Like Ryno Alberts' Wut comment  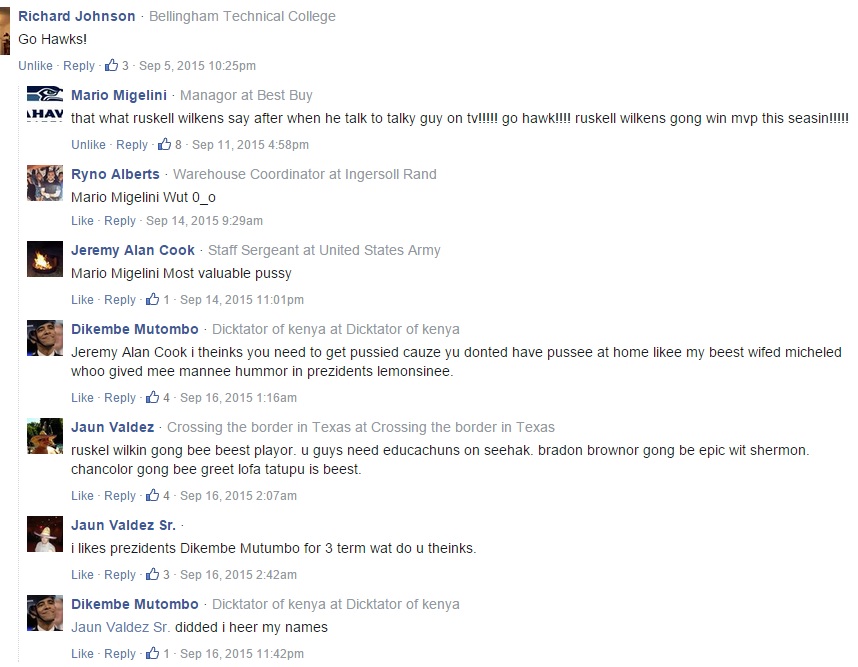[x=82, y=221]
